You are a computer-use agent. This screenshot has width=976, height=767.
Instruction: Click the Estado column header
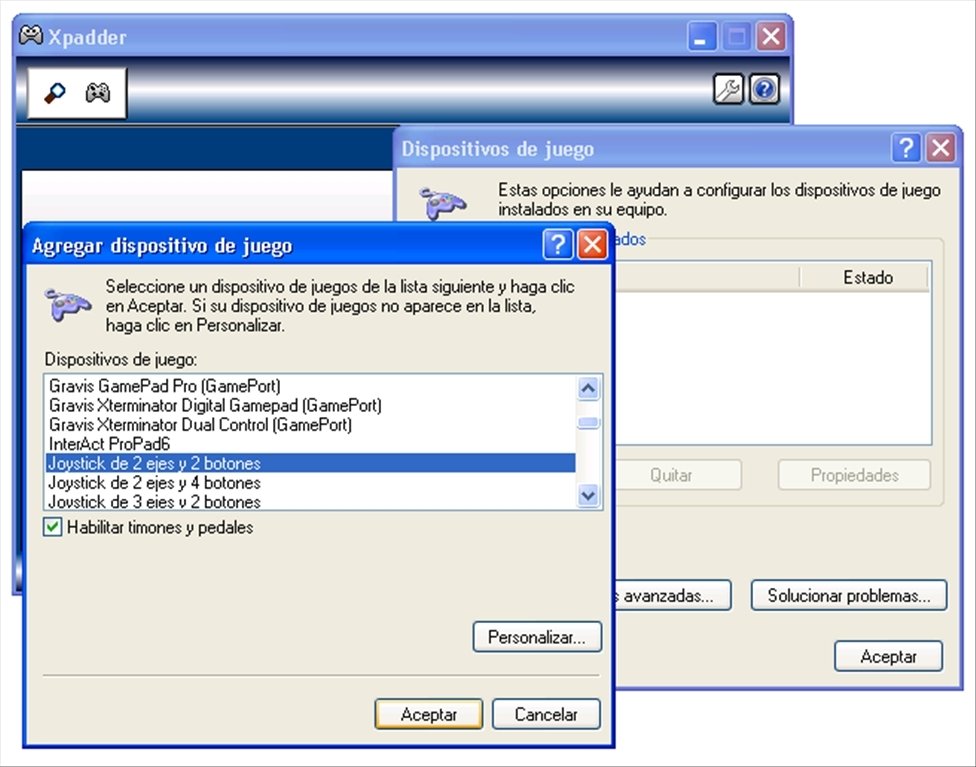[x=864, y=277]
